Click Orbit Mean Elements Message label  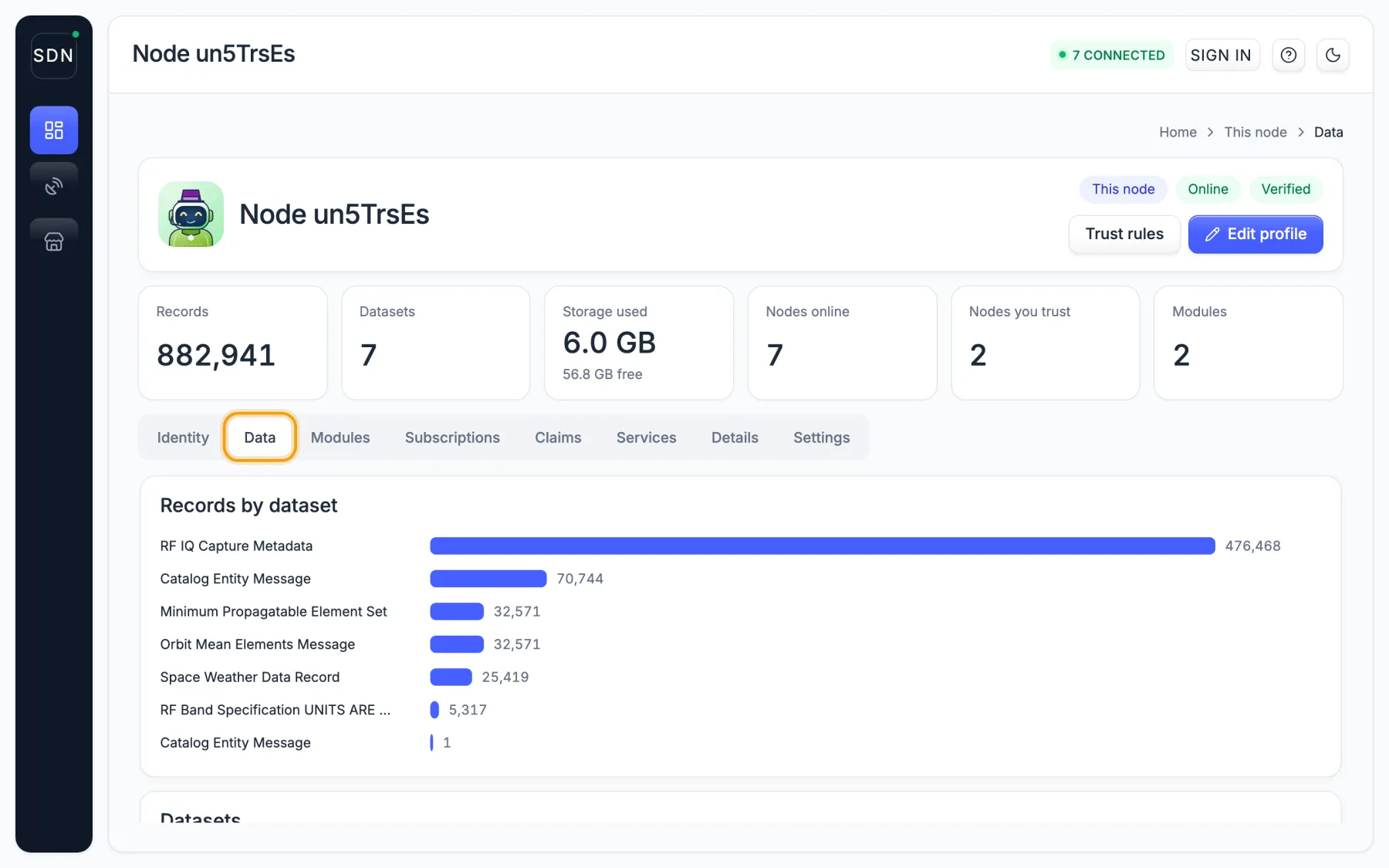258,644
